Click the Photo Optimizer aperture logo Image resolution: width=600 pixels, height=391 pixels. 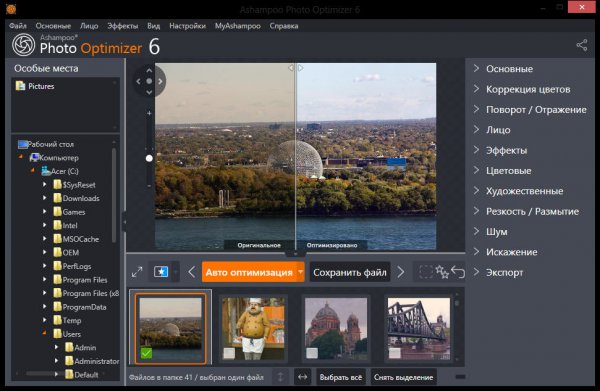point(23,45)
